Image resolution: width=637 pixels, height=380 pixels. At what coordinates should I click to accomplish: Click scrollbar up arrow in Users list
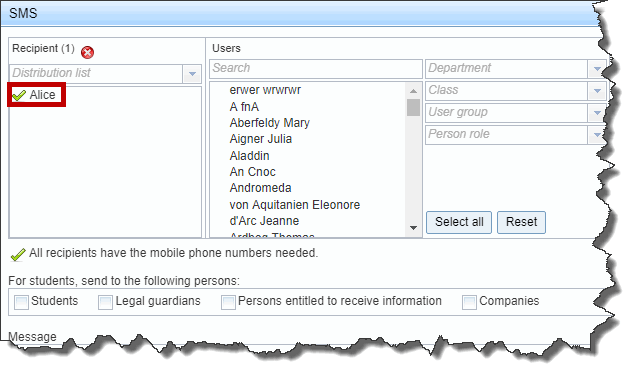414,91
